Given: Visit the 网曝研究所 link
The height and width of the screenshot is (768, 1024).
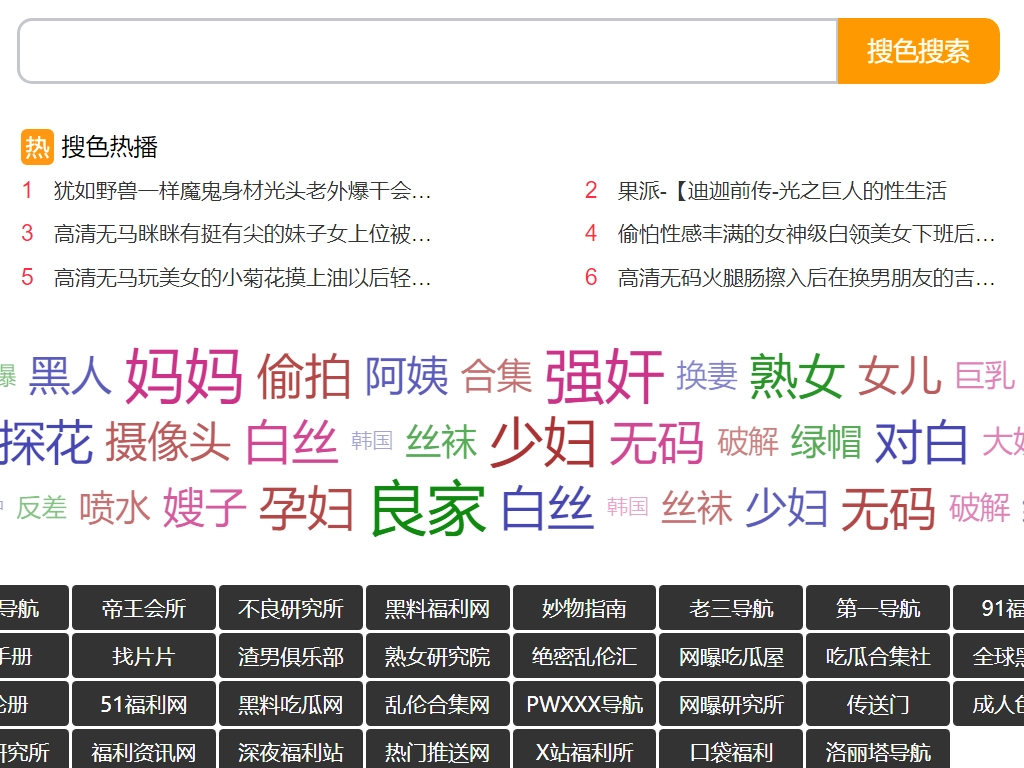Looking at the screenshot, I should [731, 705].
